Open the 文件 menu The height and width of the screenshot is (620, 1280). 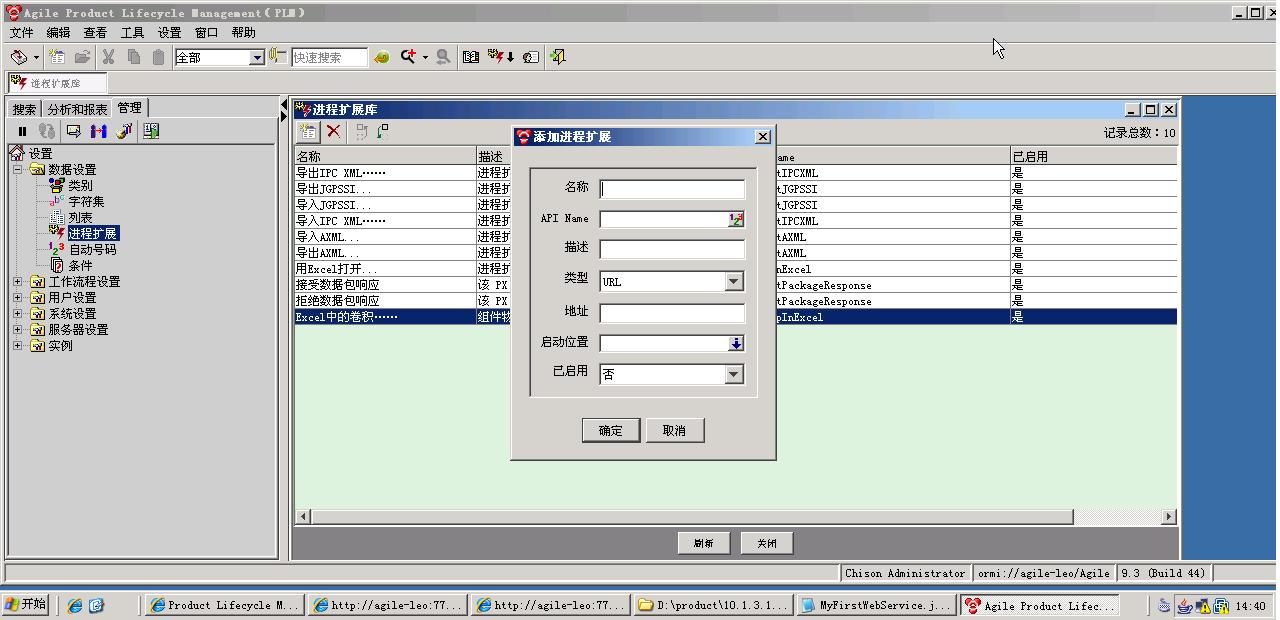point(21,33)
